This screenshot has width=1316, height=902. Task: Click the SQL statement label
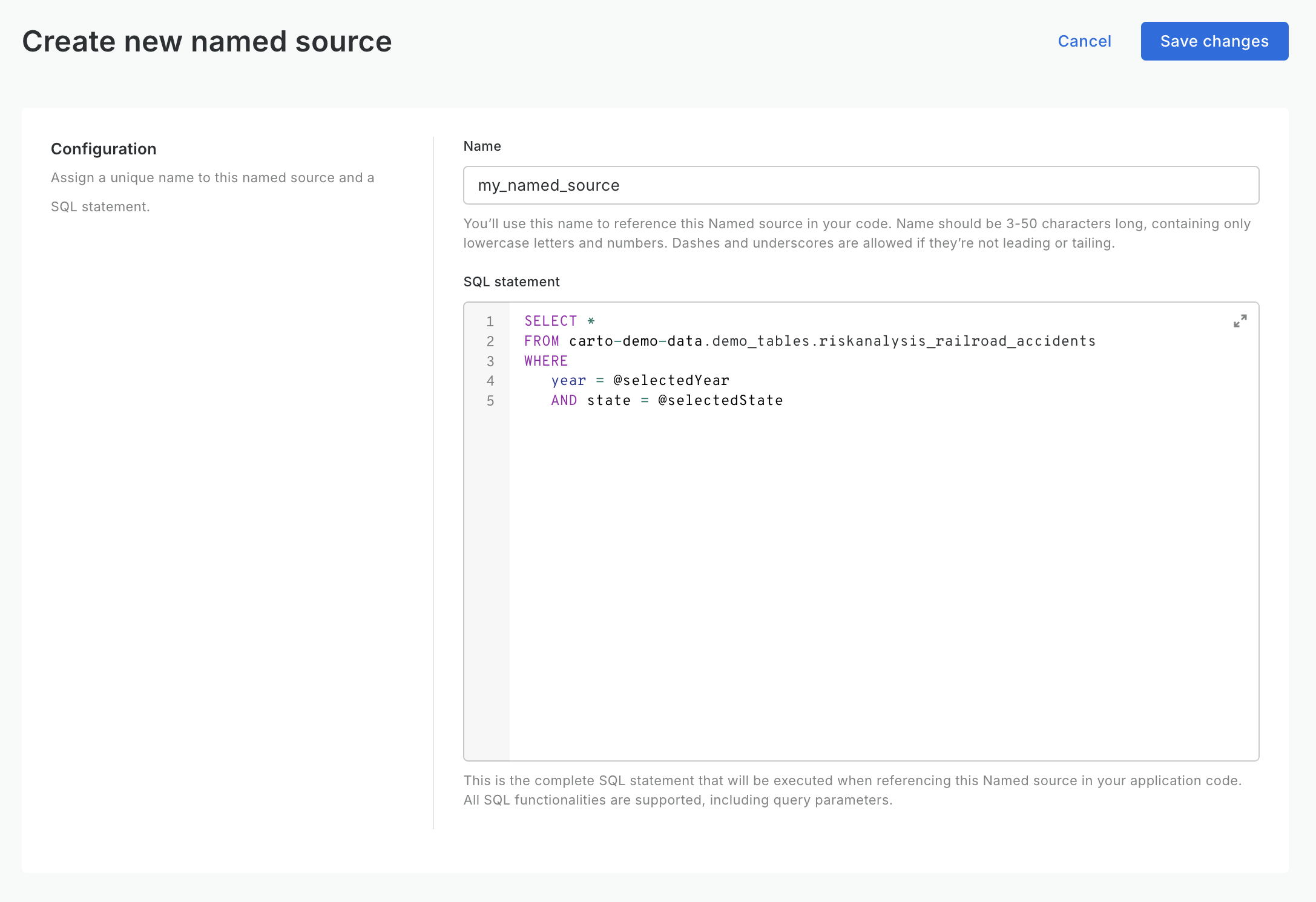click(511, 282)
